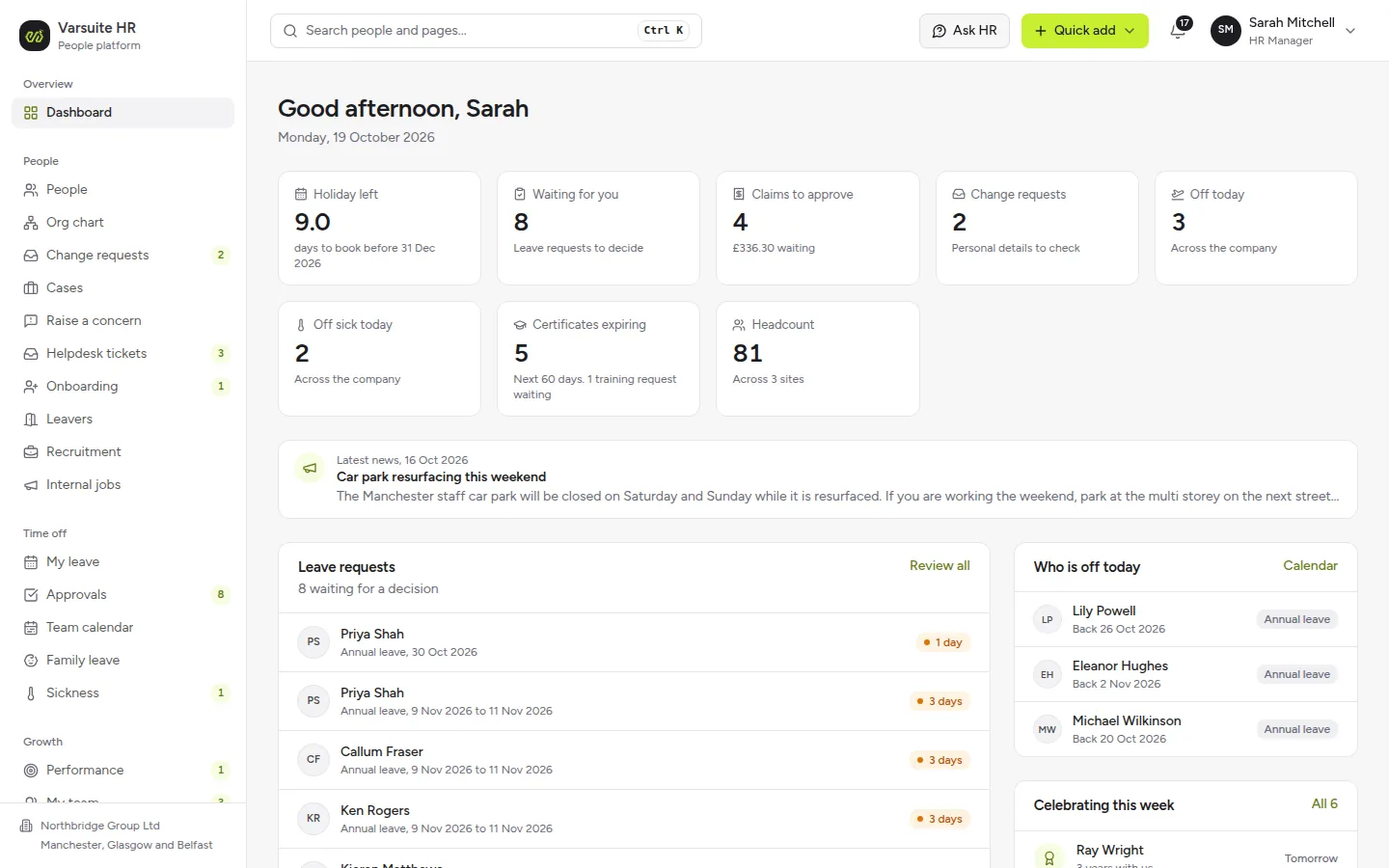Click the Helpdesk tickets inbox icon
Image resolution: width=1389 pixels, height=868 pixels.
coord(31,354)
